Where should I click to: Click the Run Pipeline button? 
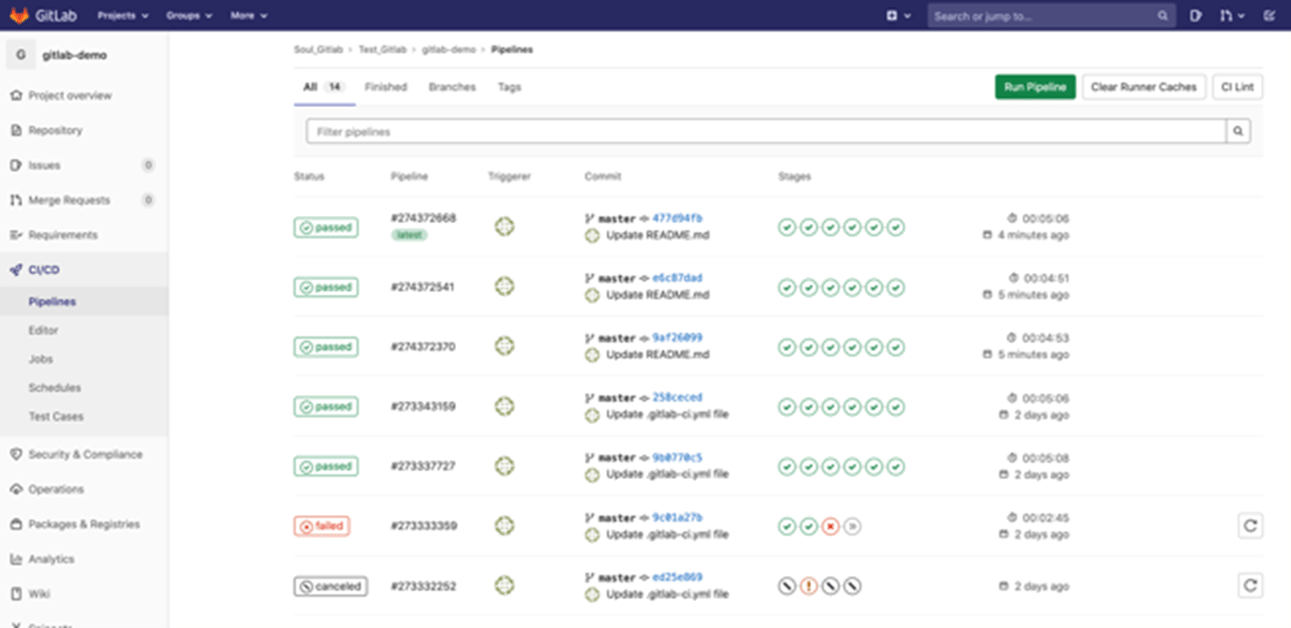[1034, 87]
